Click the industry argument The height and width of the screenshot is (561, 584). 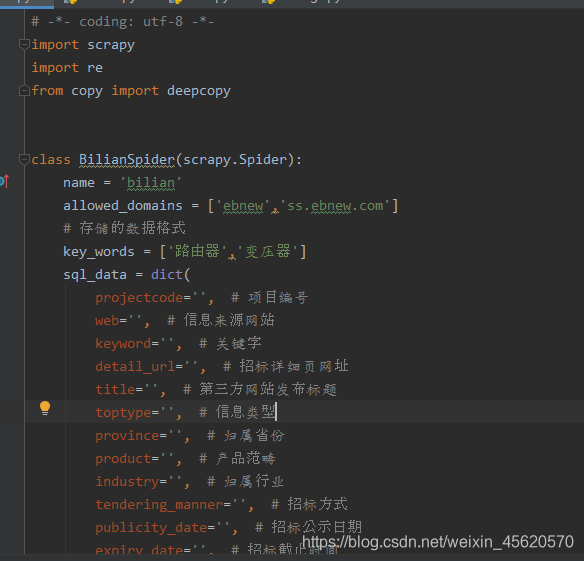[127, 482]
